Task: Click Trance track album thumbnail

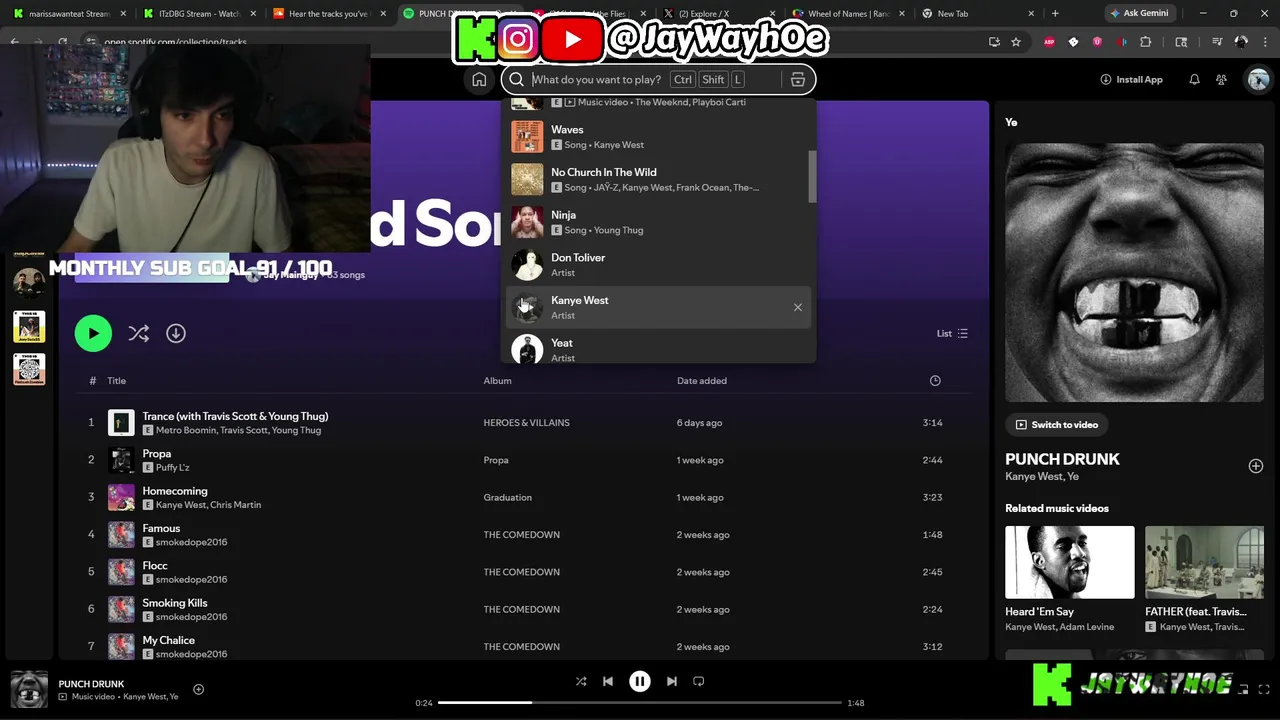Action: coord(121,423)
